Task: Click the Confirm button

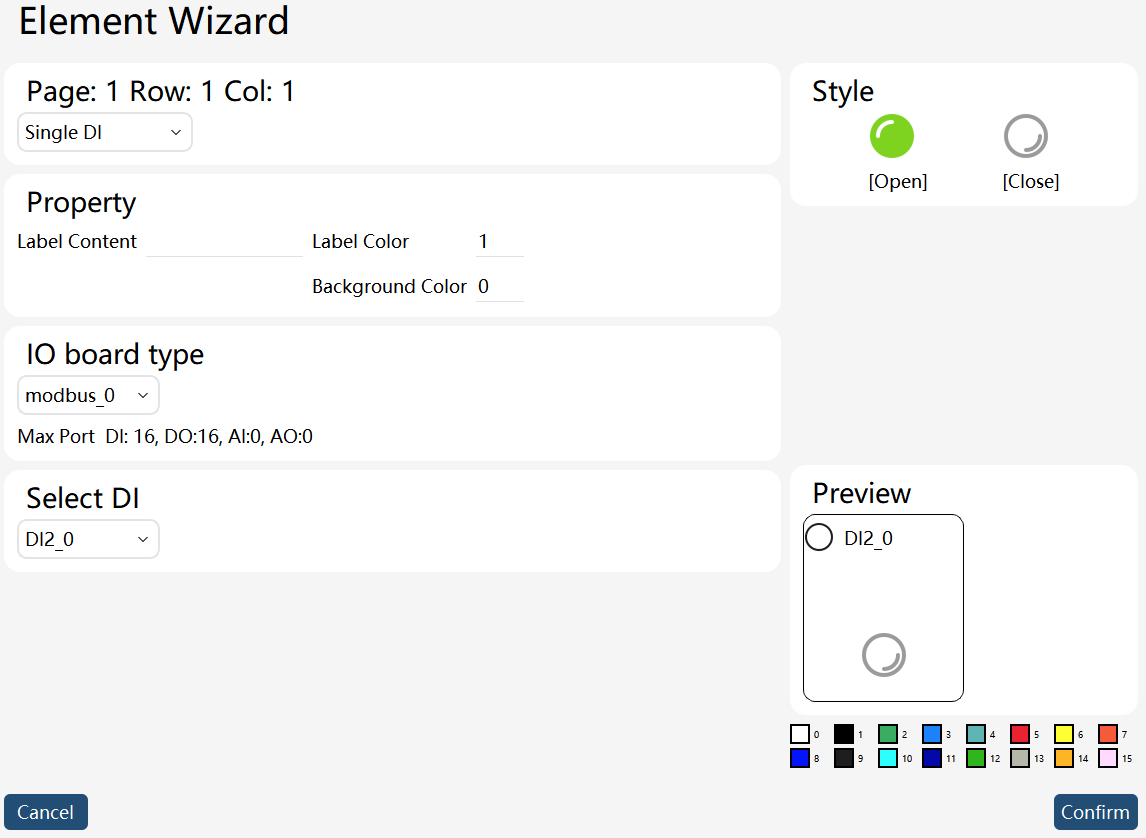Action: click(x=1096, y=812)
